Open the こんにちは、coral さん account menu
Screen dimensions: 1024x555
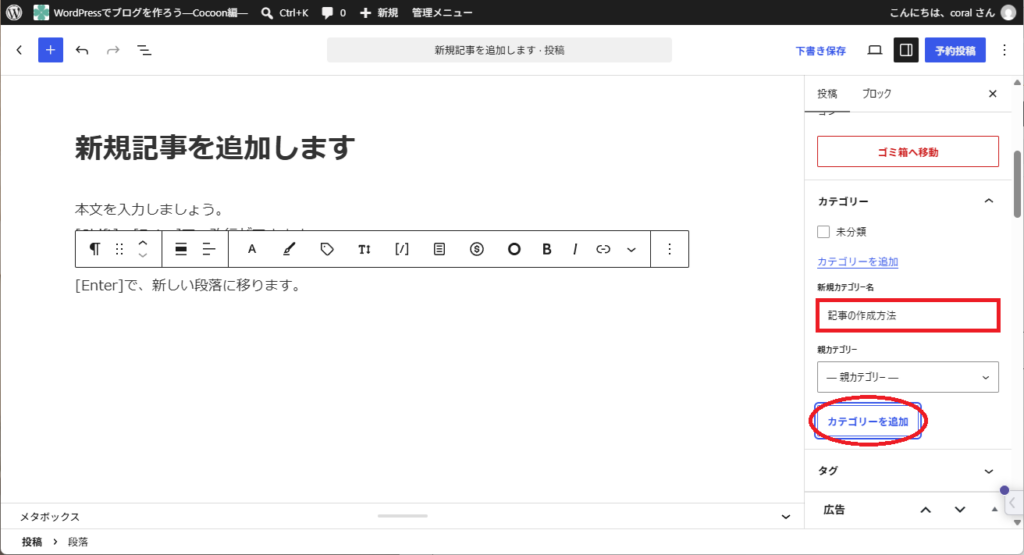[953, 12]
